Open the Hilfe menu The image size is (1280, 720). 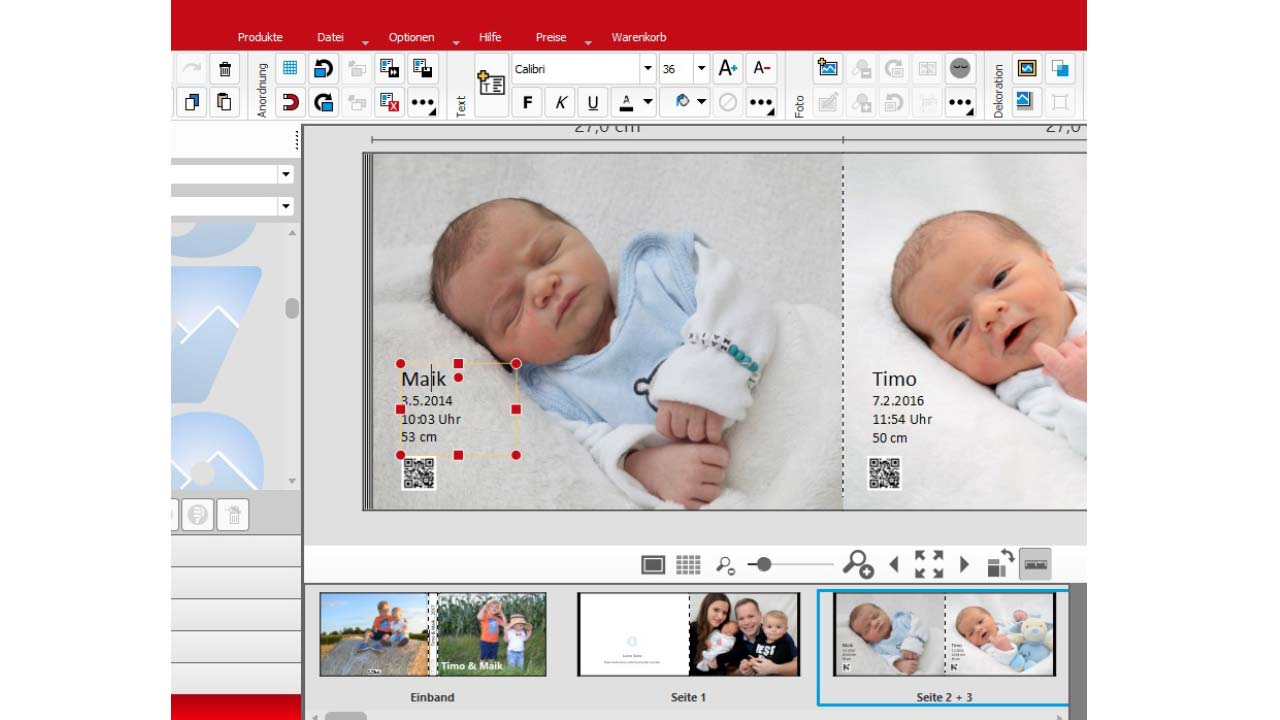pyautogui.click(x=490, y=37)
